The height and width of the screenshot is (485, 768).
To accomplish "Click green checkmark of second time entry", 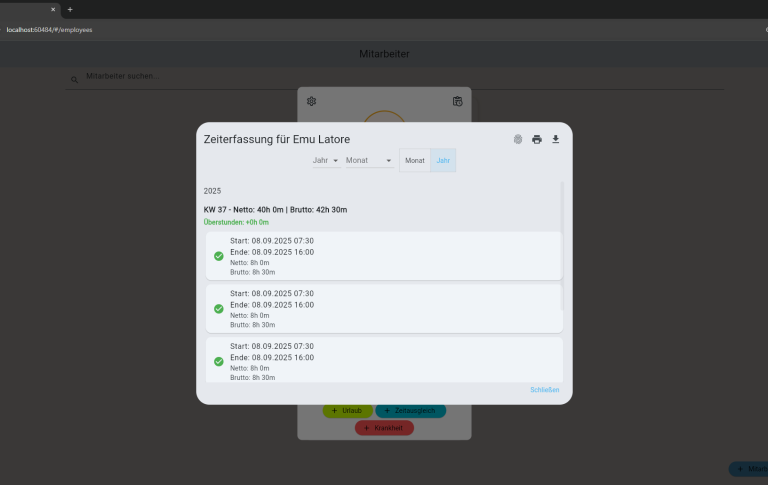I will [219, 309].
